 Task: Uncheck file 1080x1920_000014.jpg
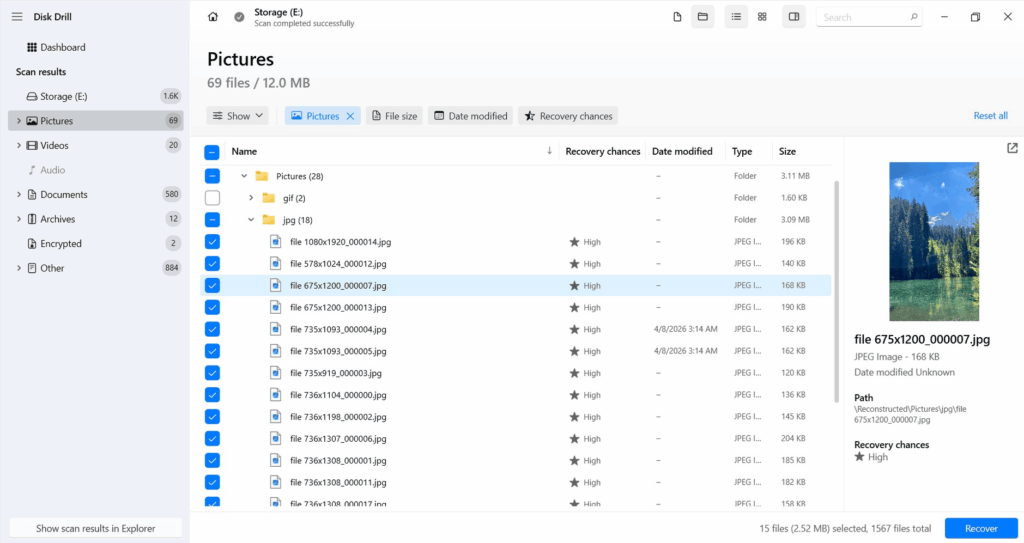tap(212, 242)
